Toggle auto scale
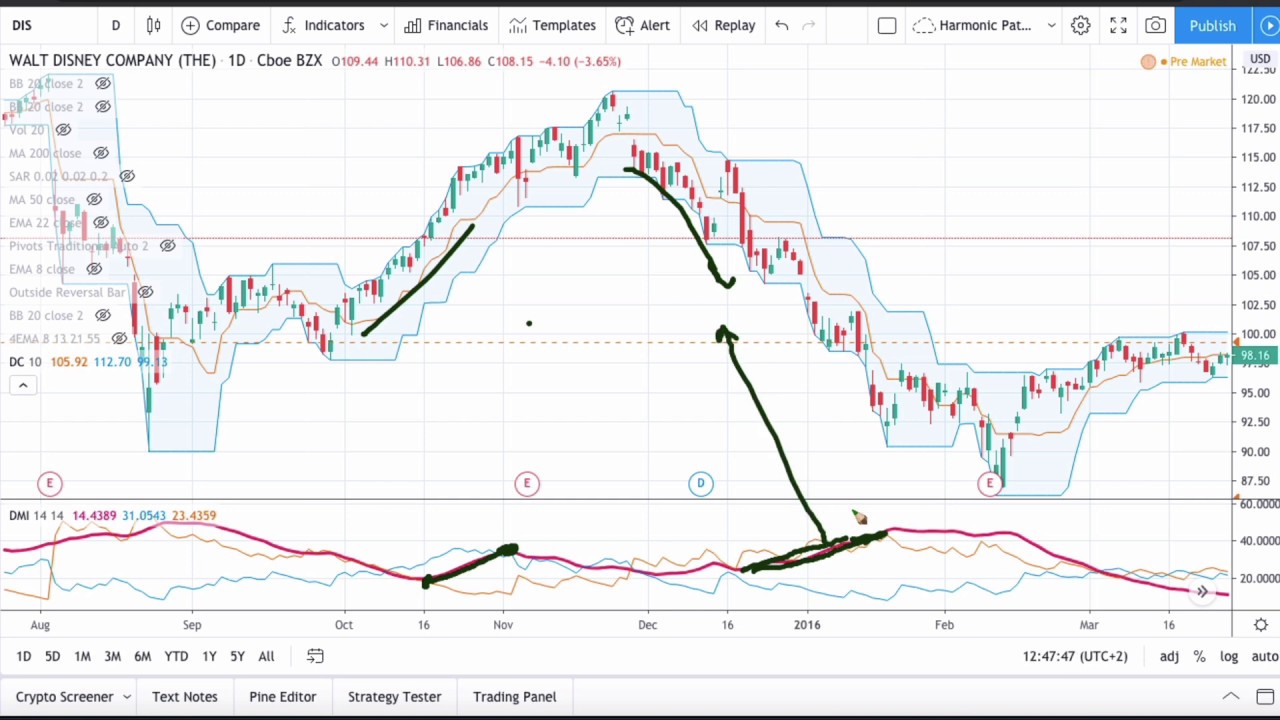This screenshot has height=720, width=1280. (x=1265, y=656)
